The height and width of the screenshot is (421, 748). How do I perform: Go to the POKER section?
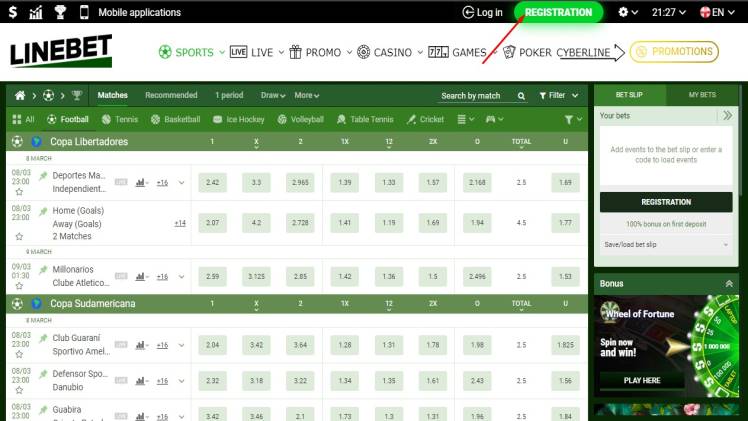(527, 52)
